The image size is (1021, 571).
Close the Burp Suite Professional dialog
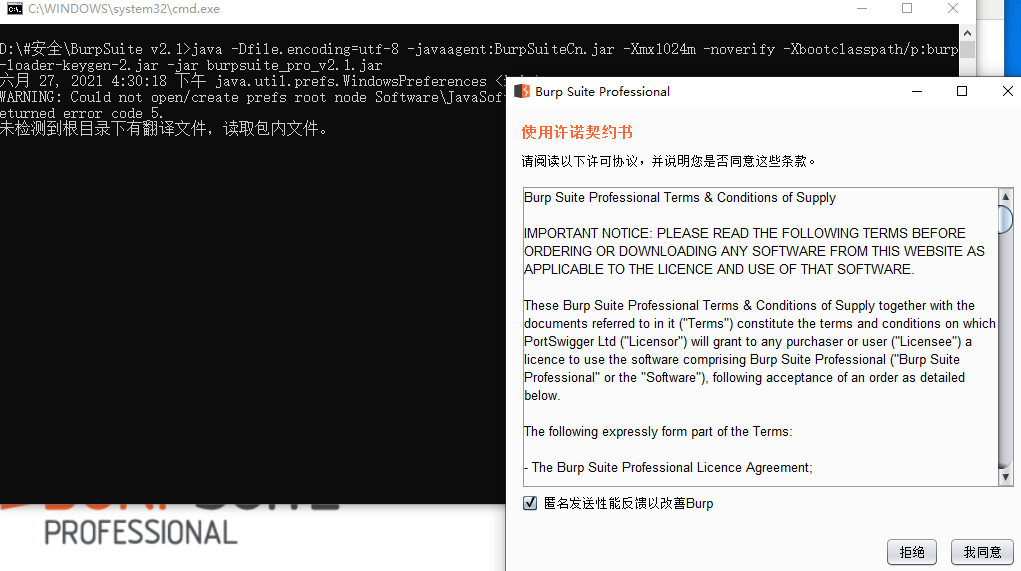pos(1007,92)
